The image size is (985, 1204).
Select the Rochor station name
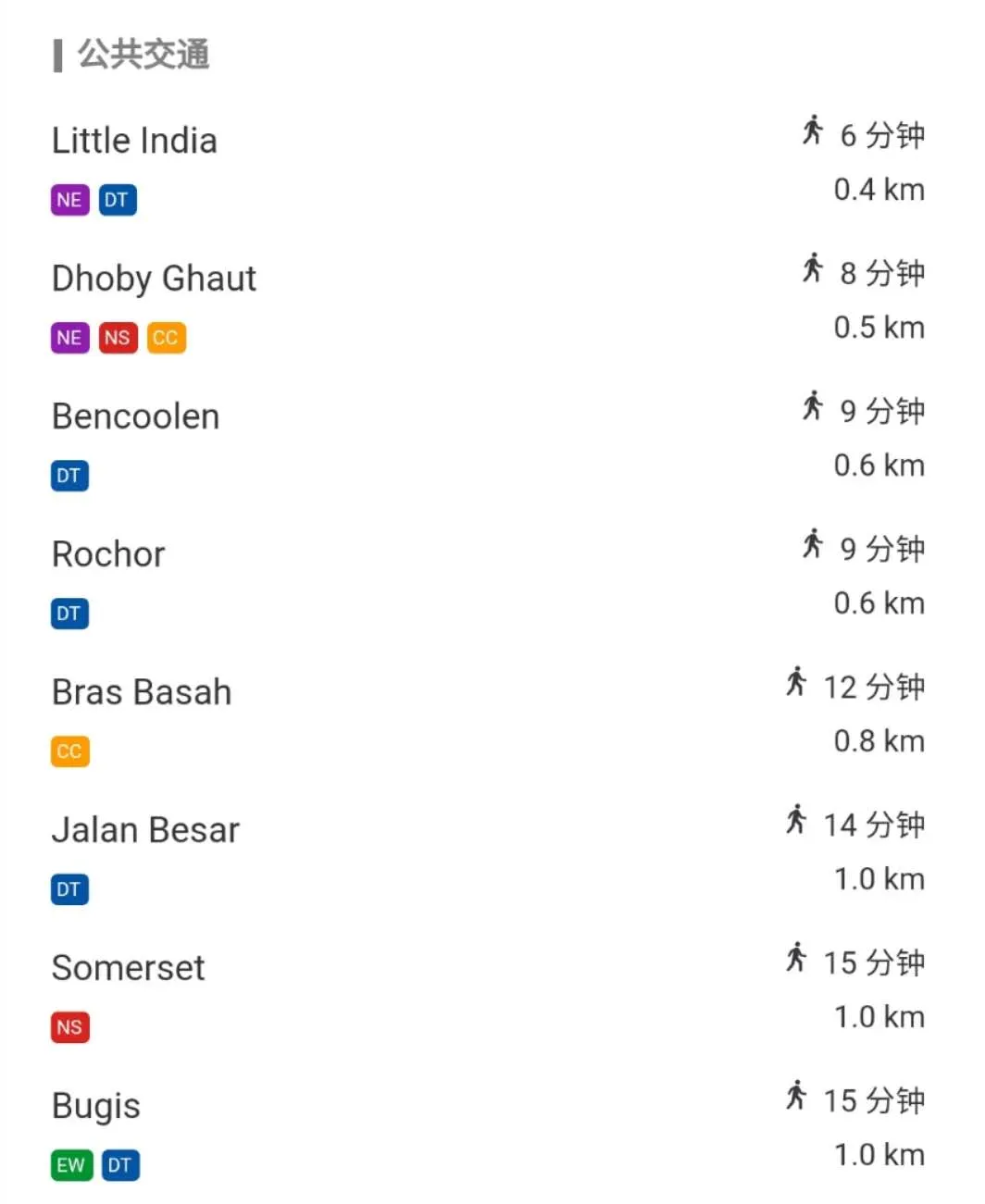pyautogui.click(x=108, y=554)
